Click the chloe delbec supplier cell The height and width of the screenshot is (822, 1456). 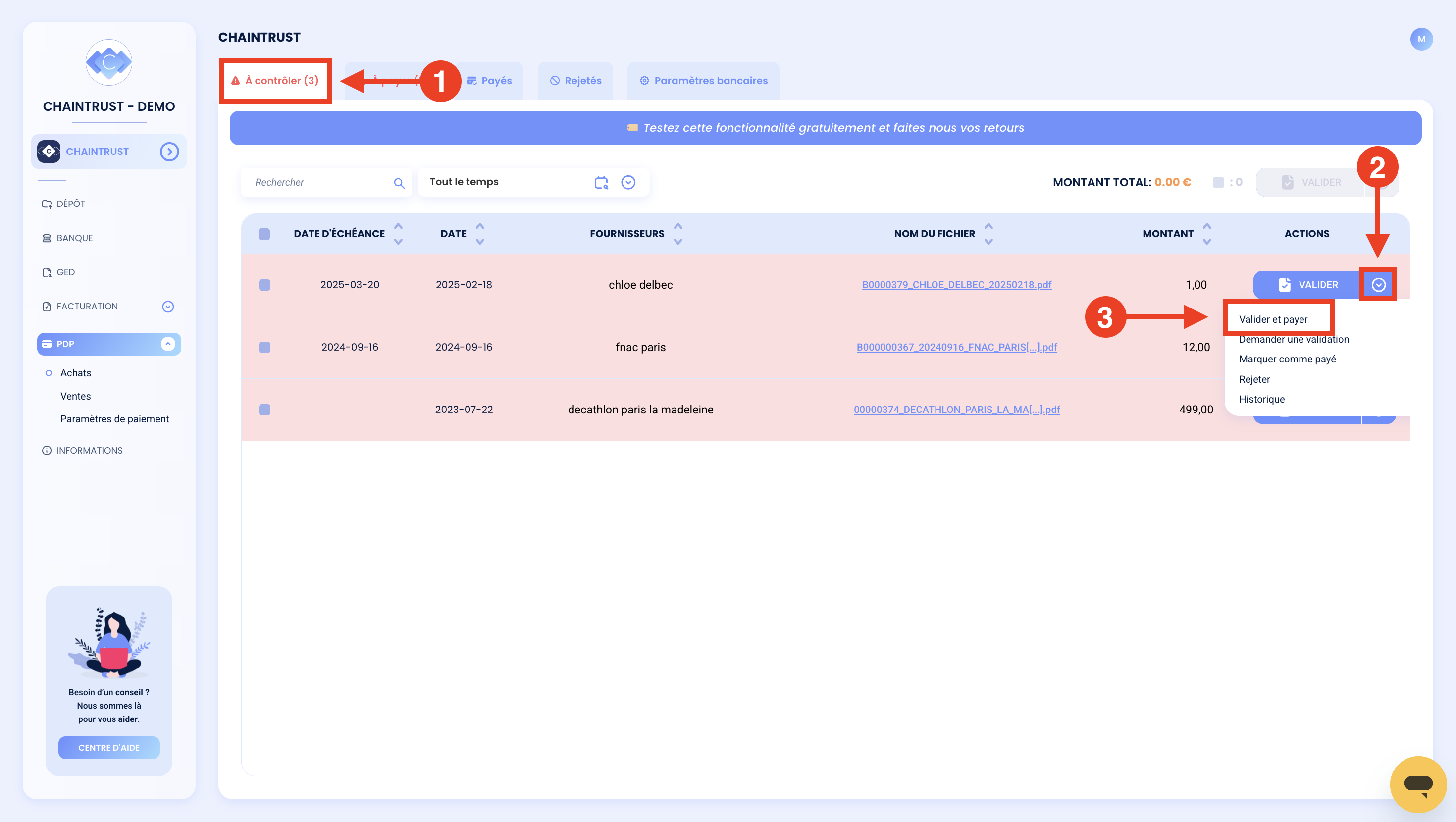click(x=640, y=284)
